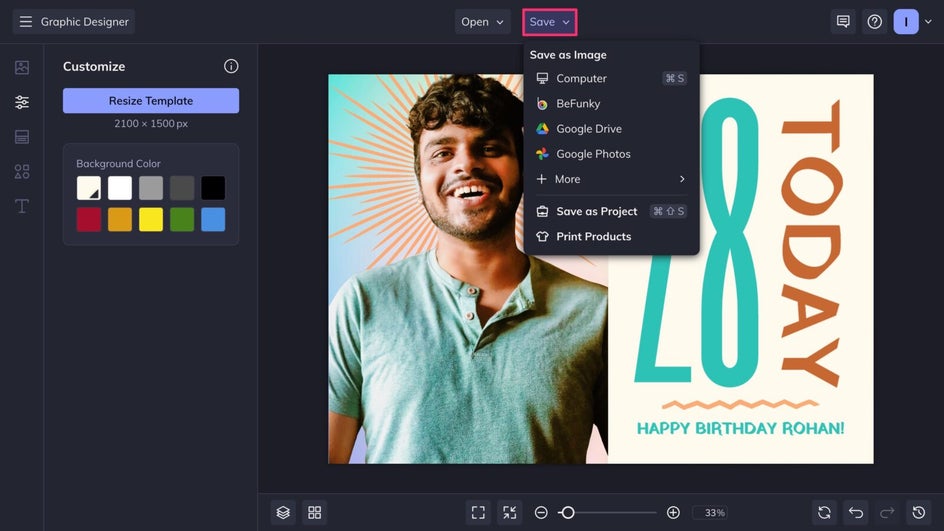Redo the last undone action
Image resolution: width=944 pixels, height=531 pixels.
887,512
